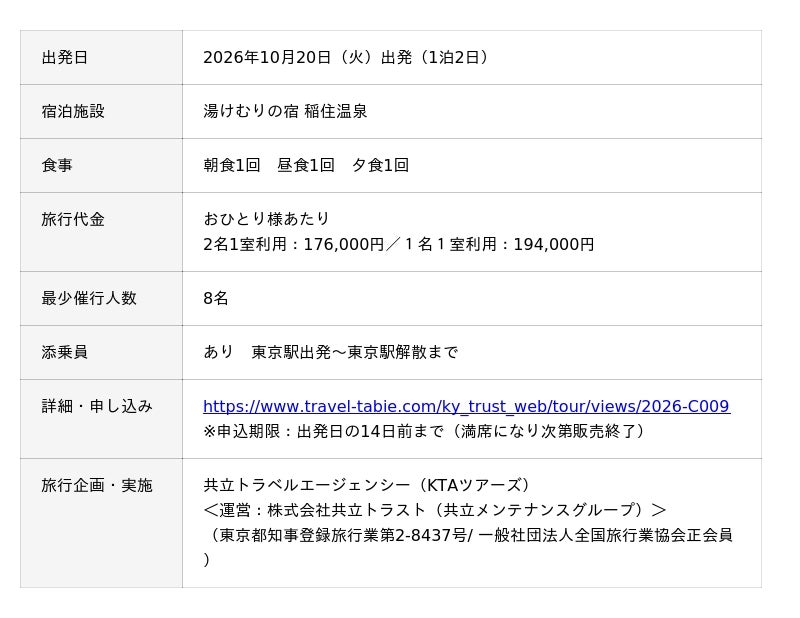
Task: Click the meals text 朝食1回 昼食1回 夕食1回
Action: click(306, 165)
